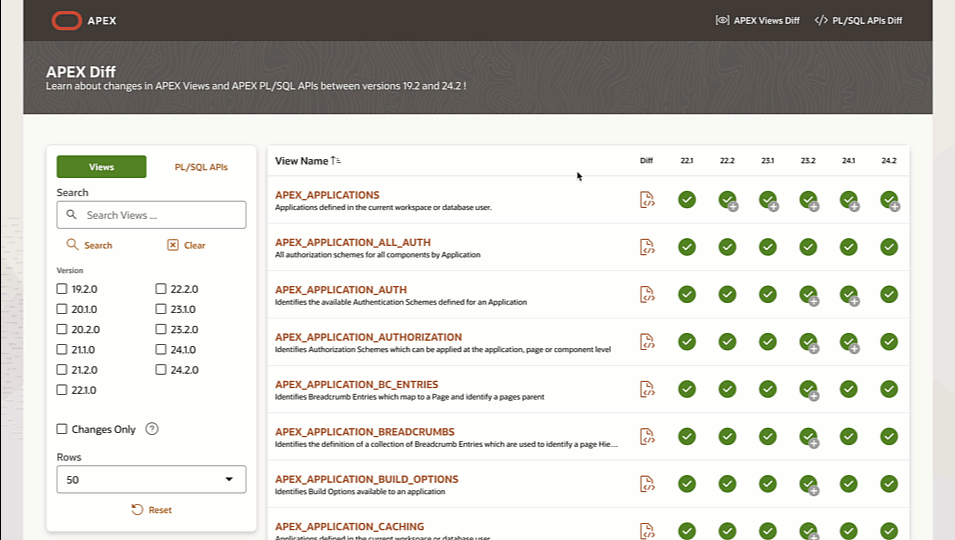Image resolution: width=955 pixels, height=540 pixels.
Task: Focus the Search Views input field
Action: coord(152,215)
